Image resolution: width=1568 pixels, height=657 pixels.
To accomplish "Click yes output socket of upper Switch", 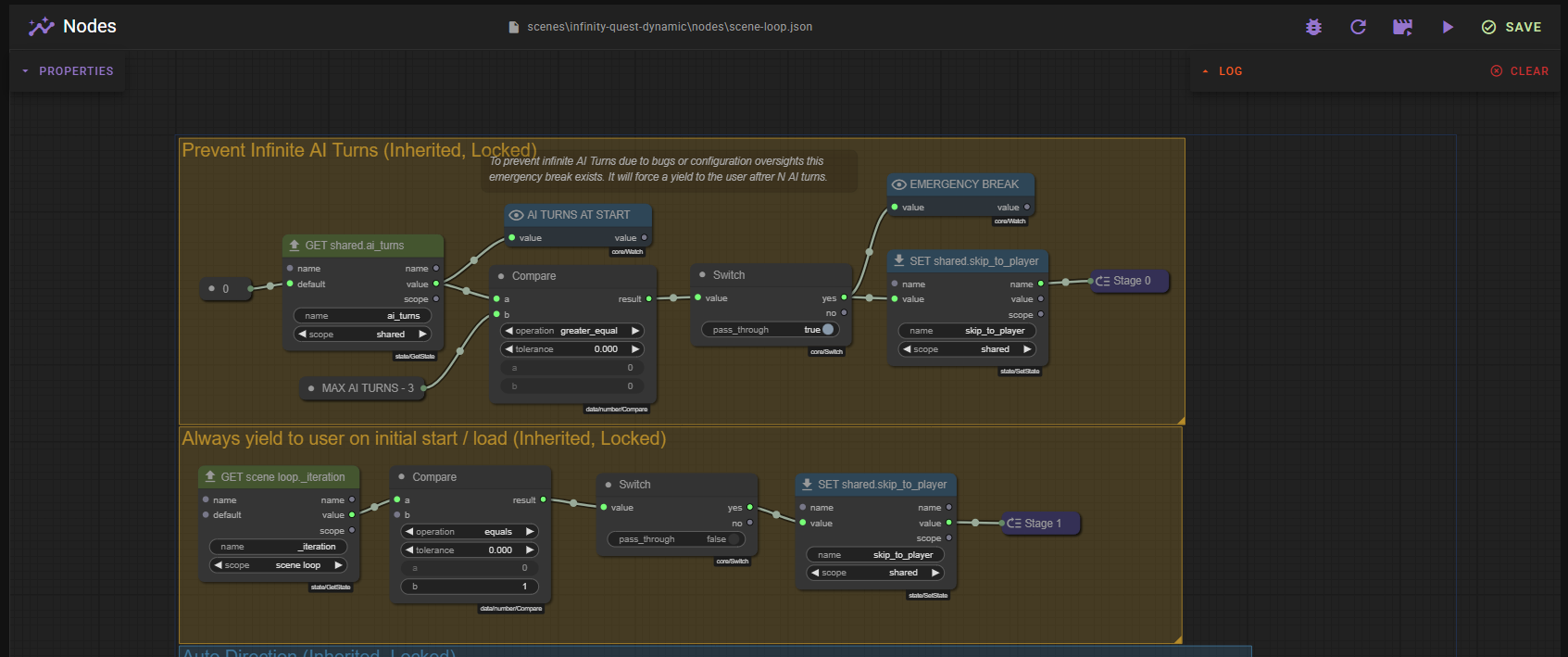I will point(844,298).
